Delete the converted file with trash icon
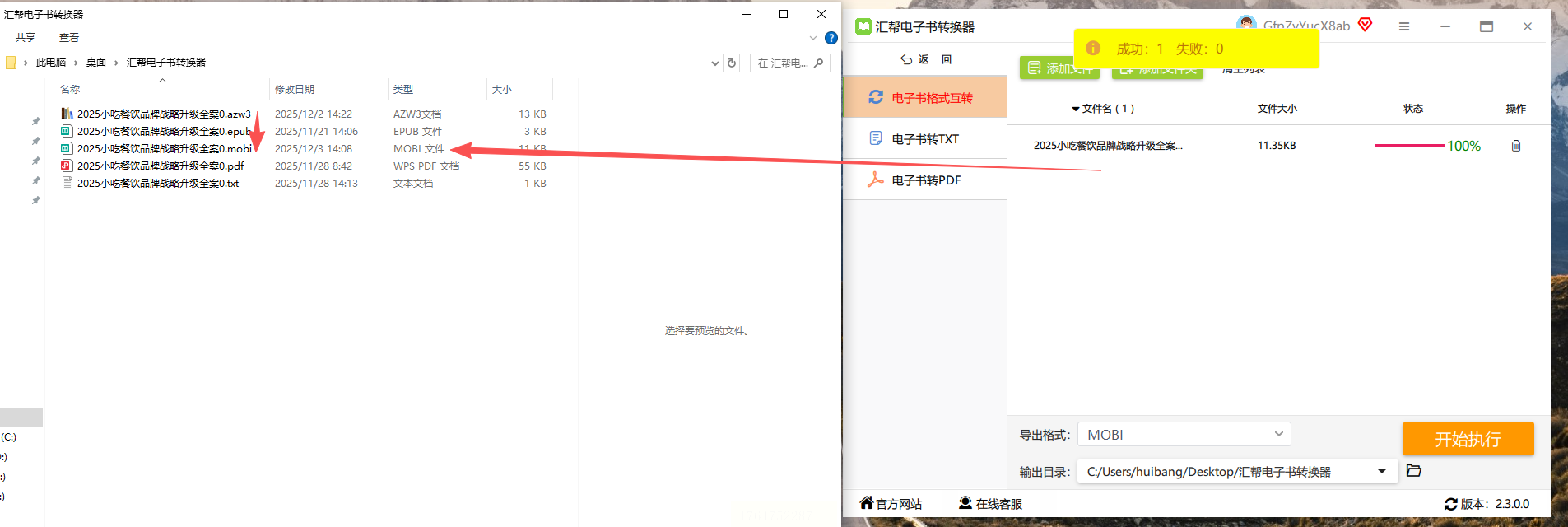This screenshot has width=1568, height=527. point(1516,146)
